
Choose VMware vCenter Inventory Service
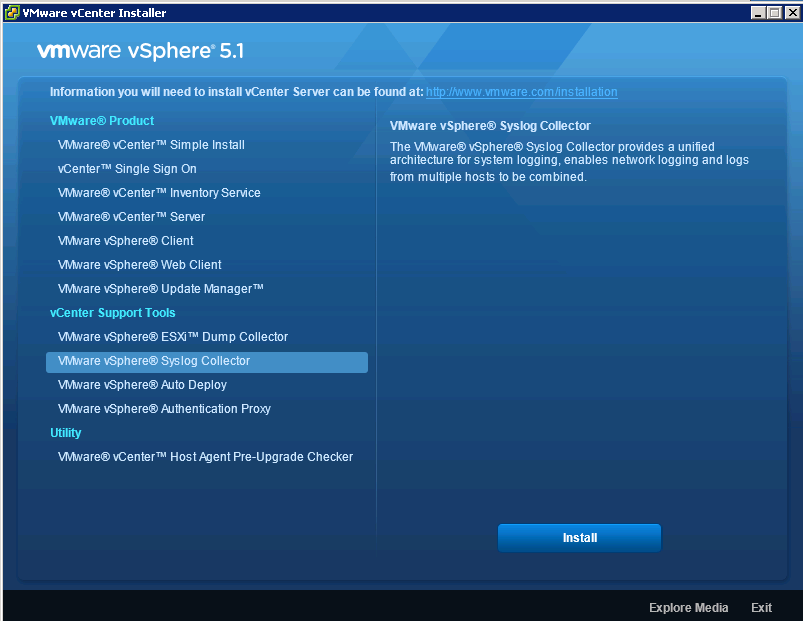[159, 193]
